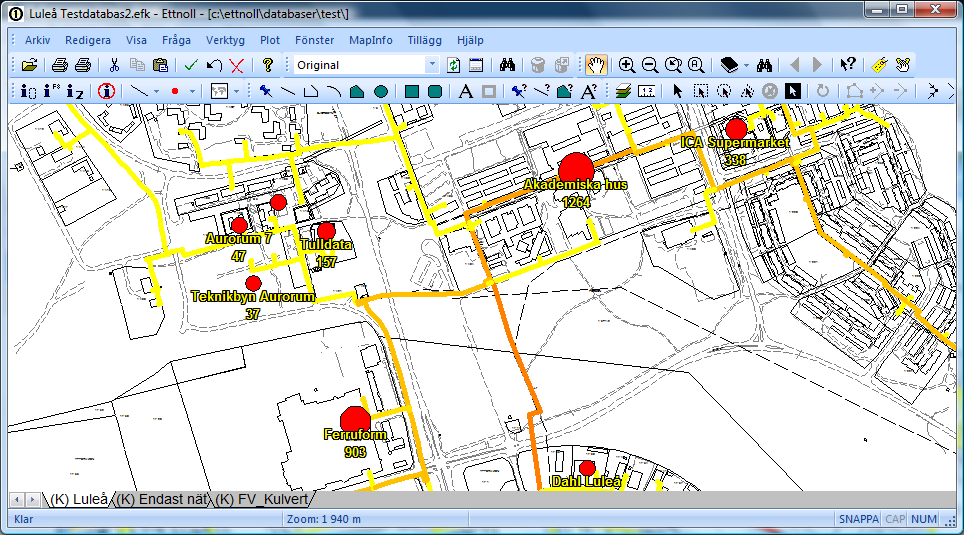
Task: Open the Arkiv menu
Action: point(37,40)
